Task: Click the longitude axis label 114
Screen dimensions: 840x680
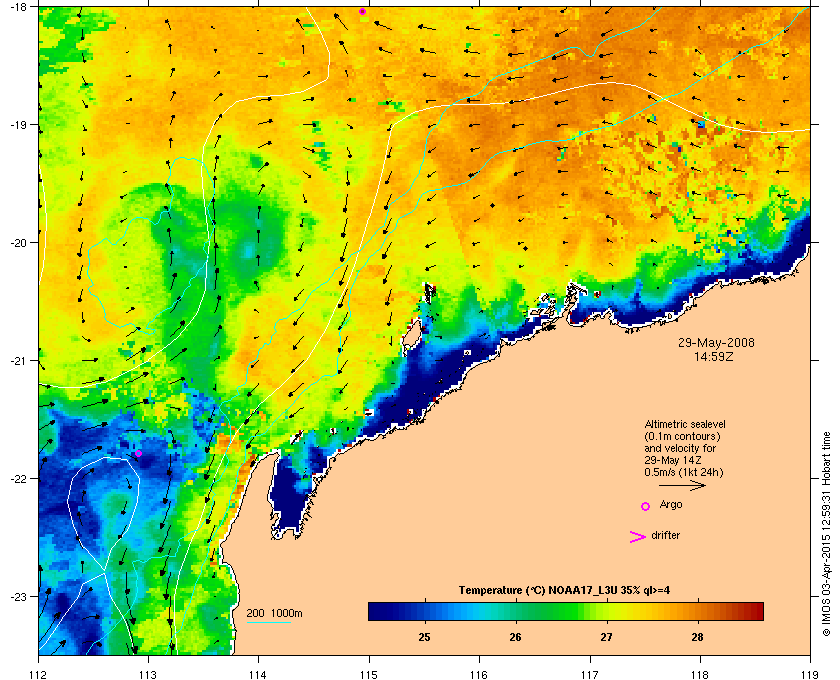Action: (x=258, y=674)
